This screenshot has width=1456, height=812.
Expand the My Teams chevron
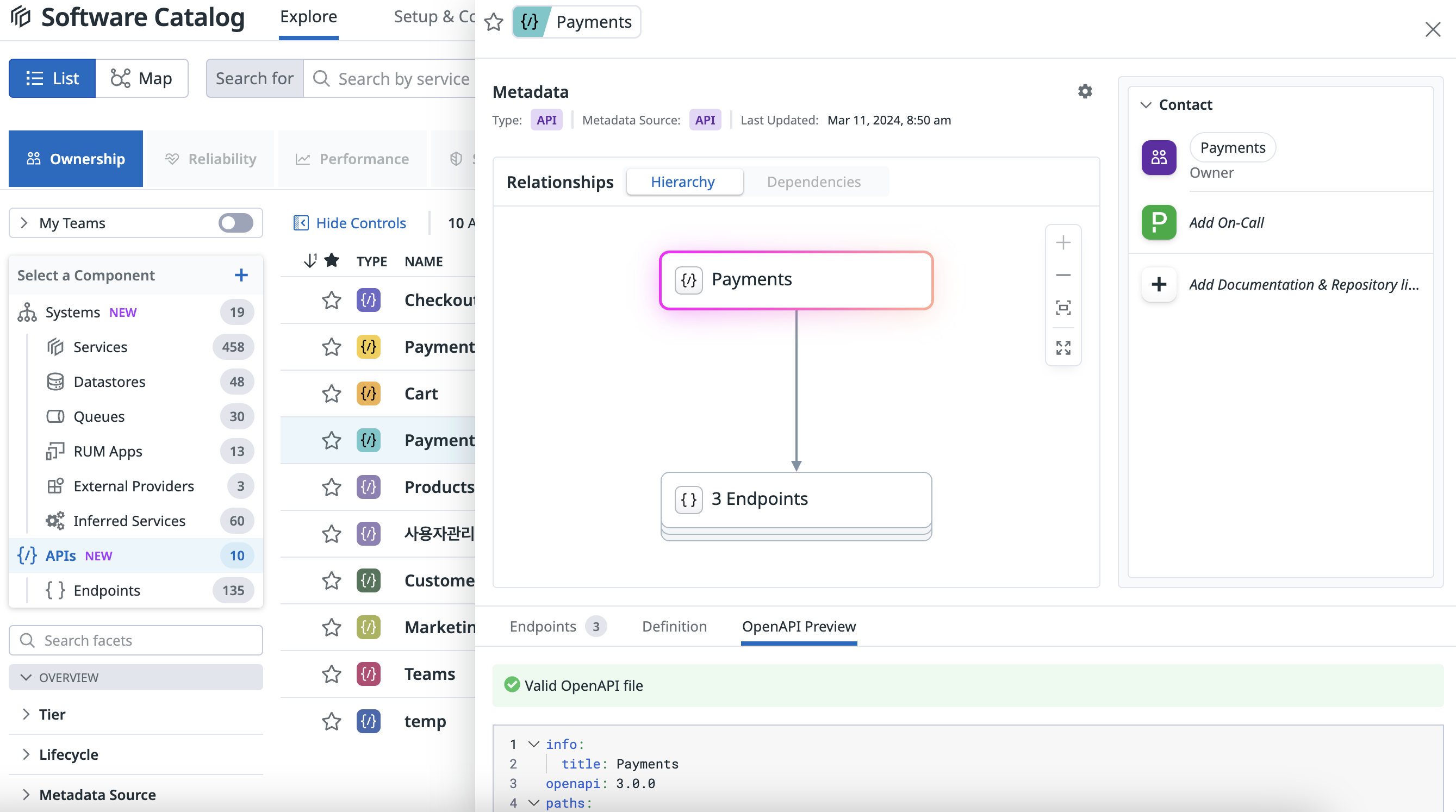pos(24,223)
